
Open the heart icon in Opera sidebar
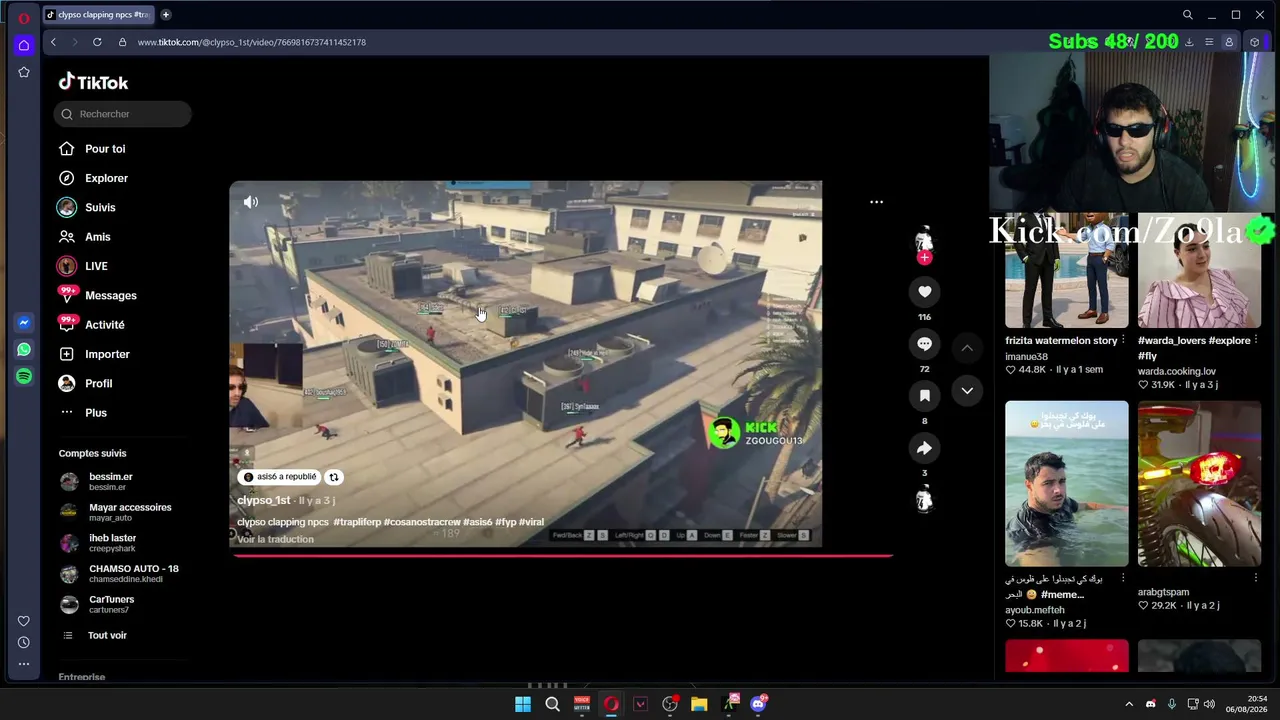pos(24,621)
